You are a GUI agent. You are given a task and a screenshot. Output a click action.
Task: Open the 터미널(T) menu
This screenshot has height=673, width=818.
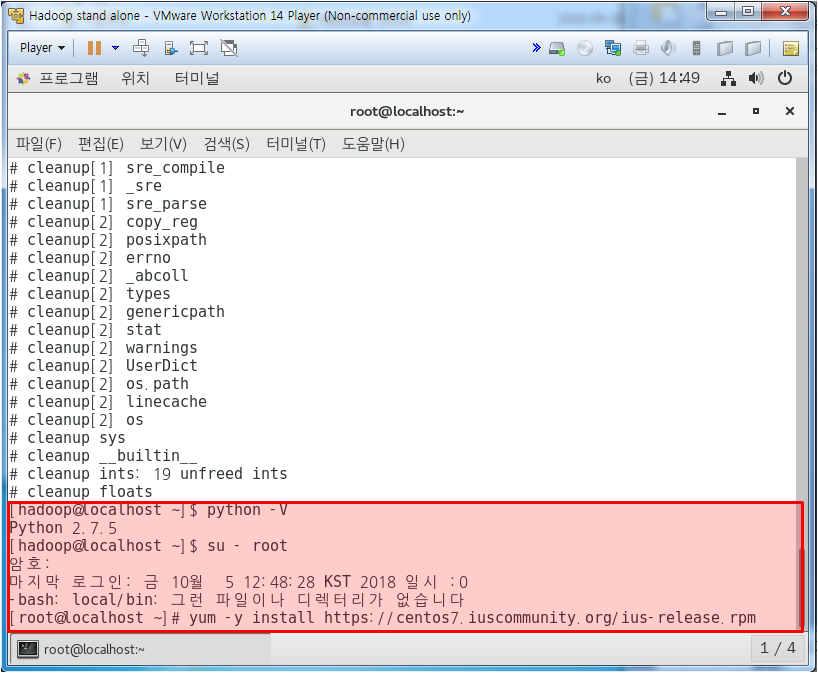tap(296, 144)
